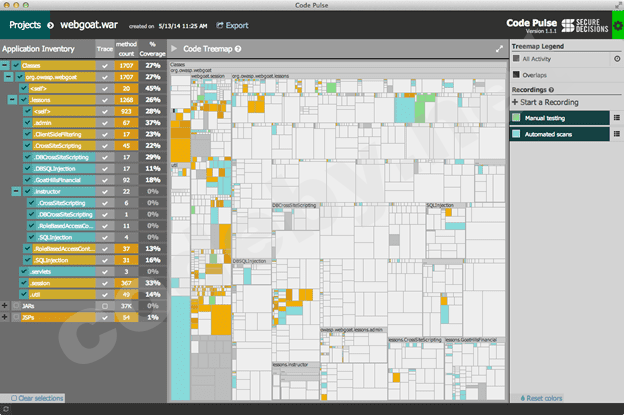Image resolution: width=624 pixels, height=415 pixels.
Task: Select the Automated scans recording
Action: pos(560,134)
